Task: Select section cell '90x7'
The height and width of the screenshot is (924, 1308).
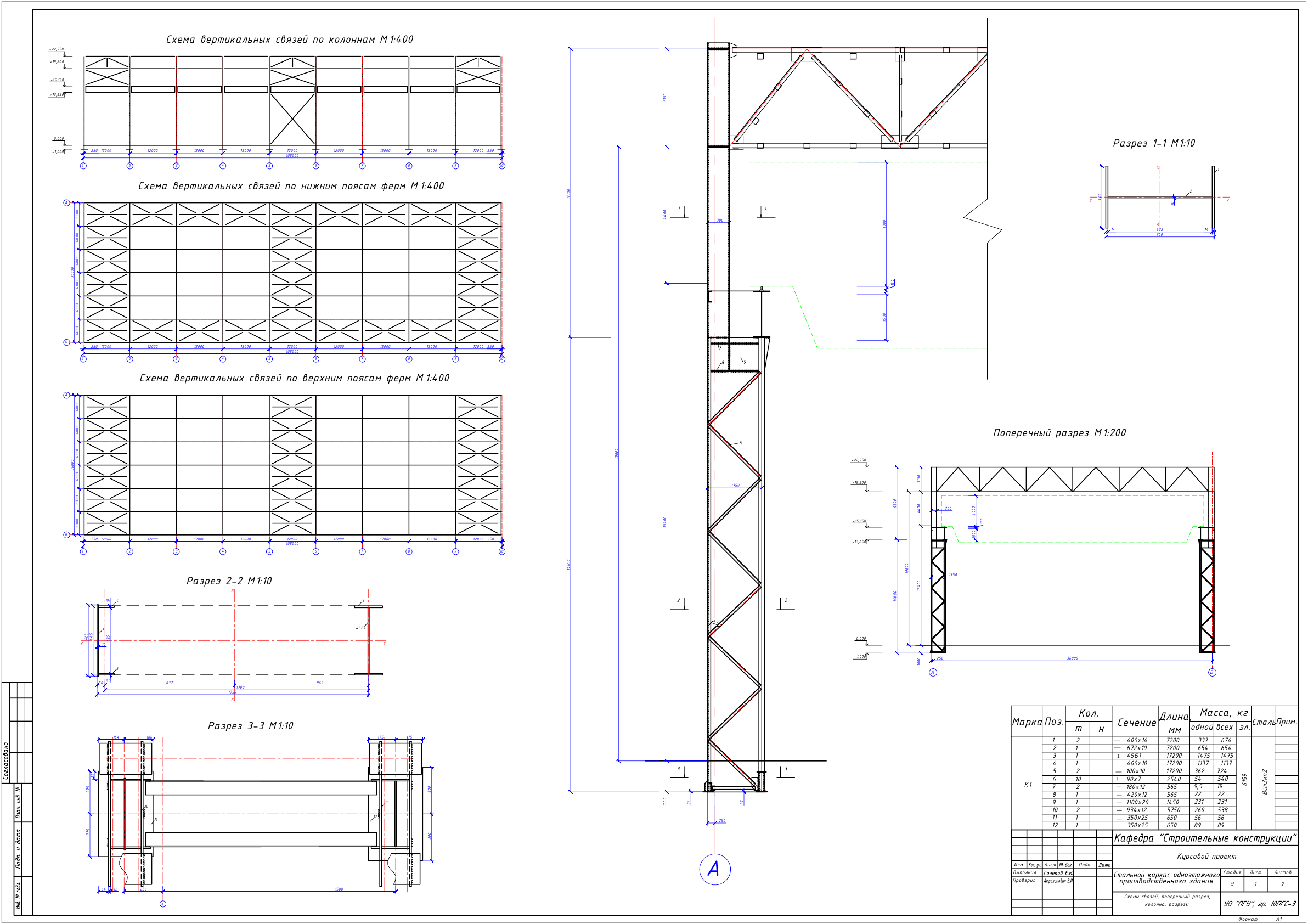Action: point(1134,779)
